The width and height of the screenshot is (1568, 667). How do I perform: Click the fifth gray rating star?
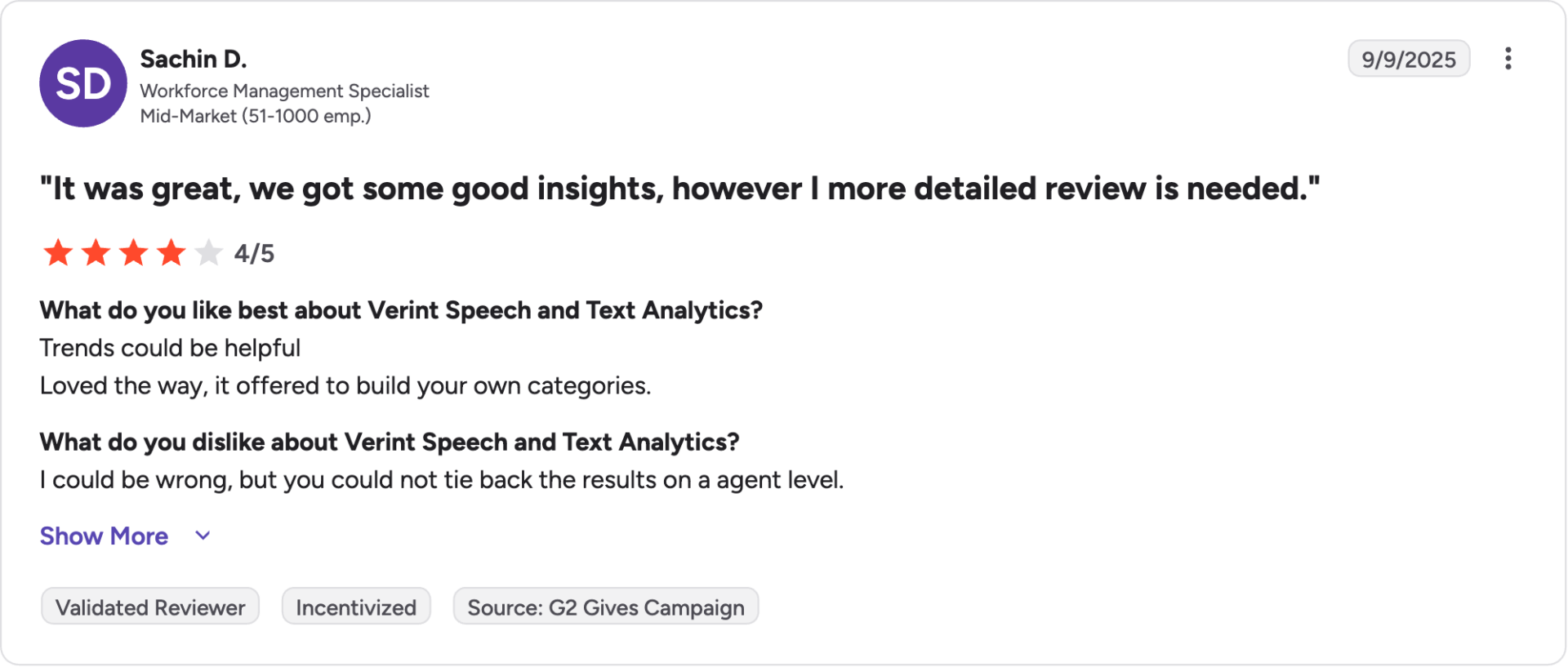pyautogui.click(x=208, y=253)
